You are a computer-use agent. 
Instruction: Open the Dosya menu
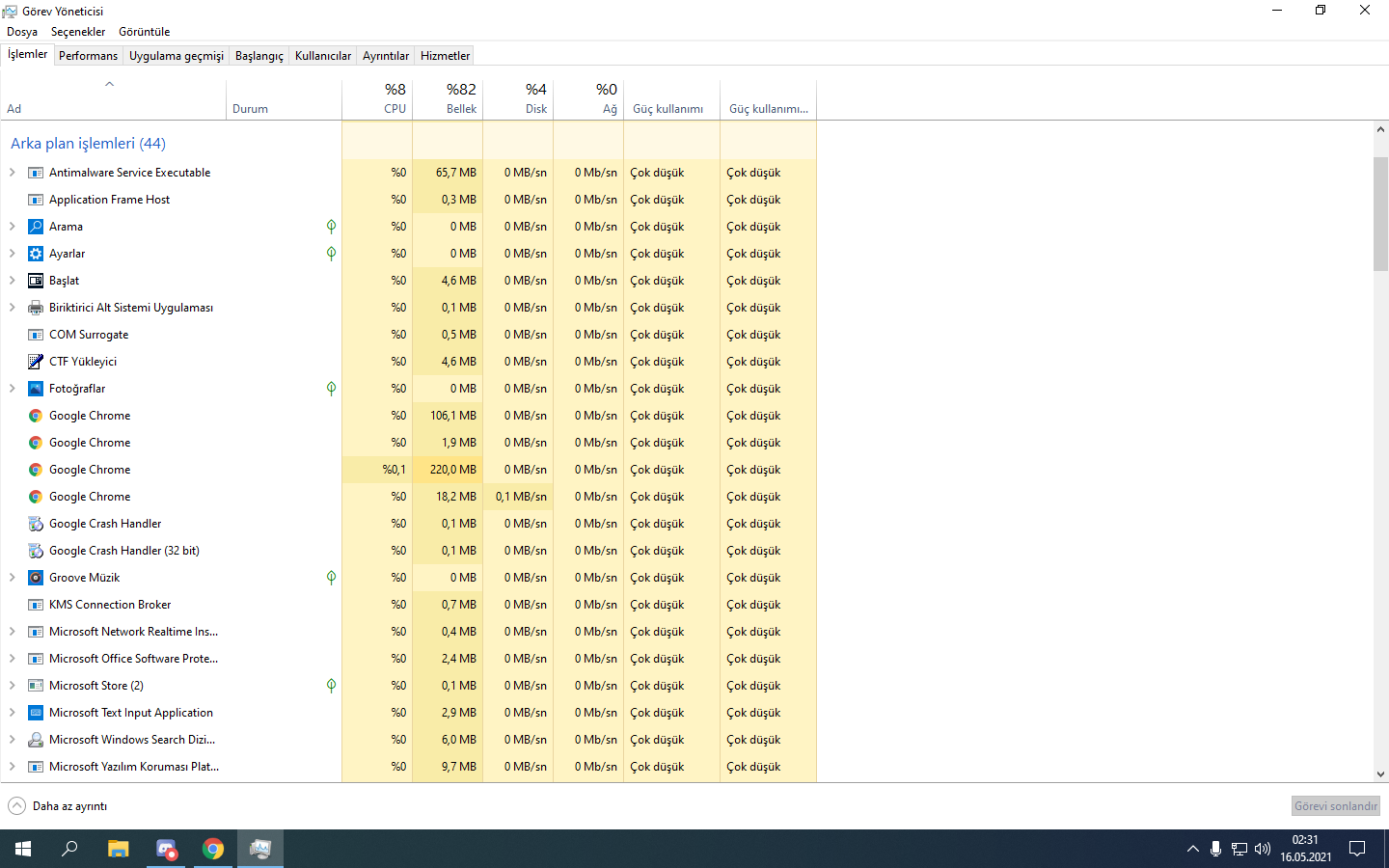(x=22, y=32)
